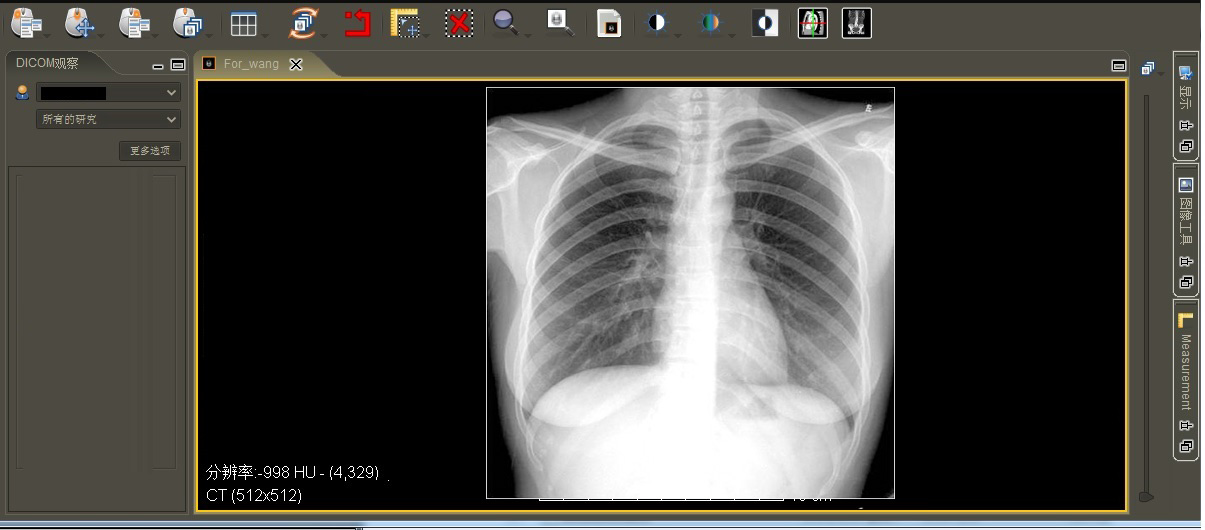Click the vertical slider right of the viewer

coord(1146,300)
